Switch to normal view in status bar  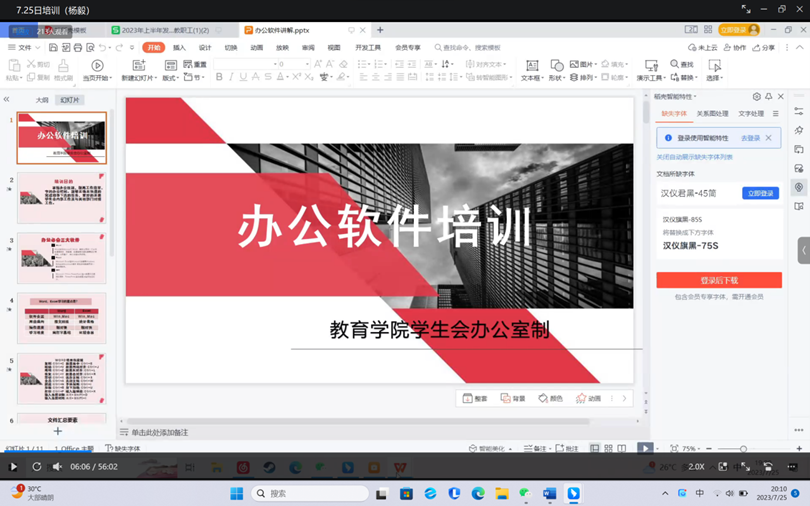(x=595, y=448)
